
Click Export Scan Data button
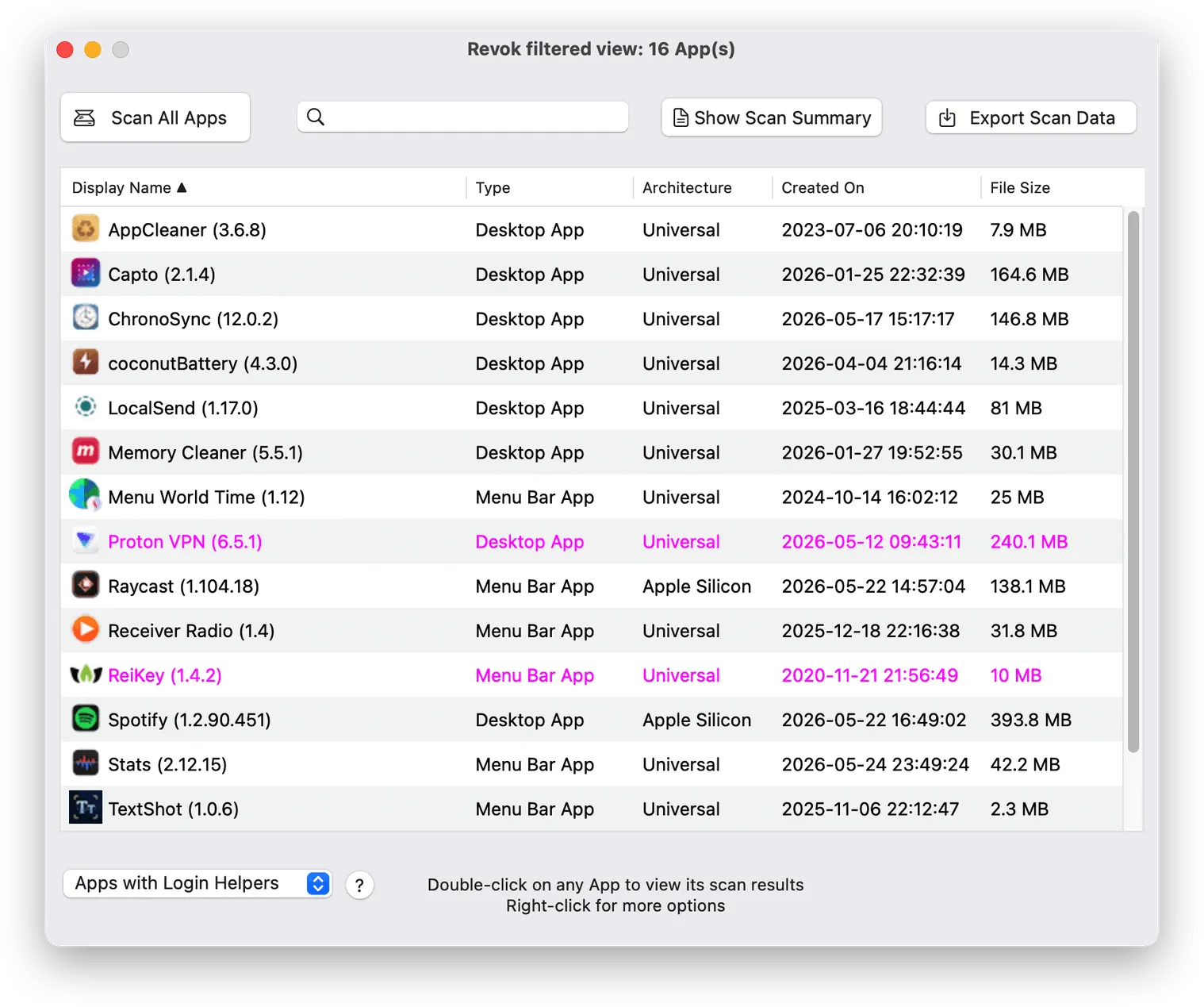pyautogui.click(x=1031, y=117)
